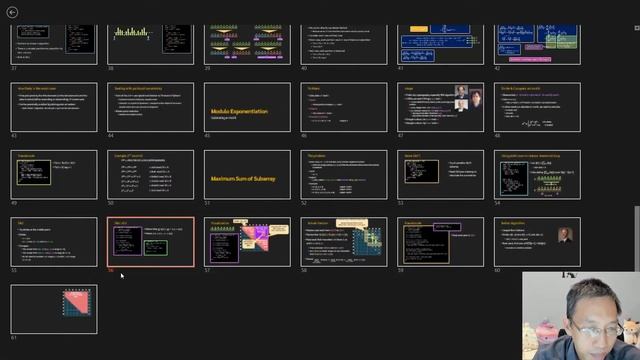Select slide 42 thumbnail

pos(537,44)
